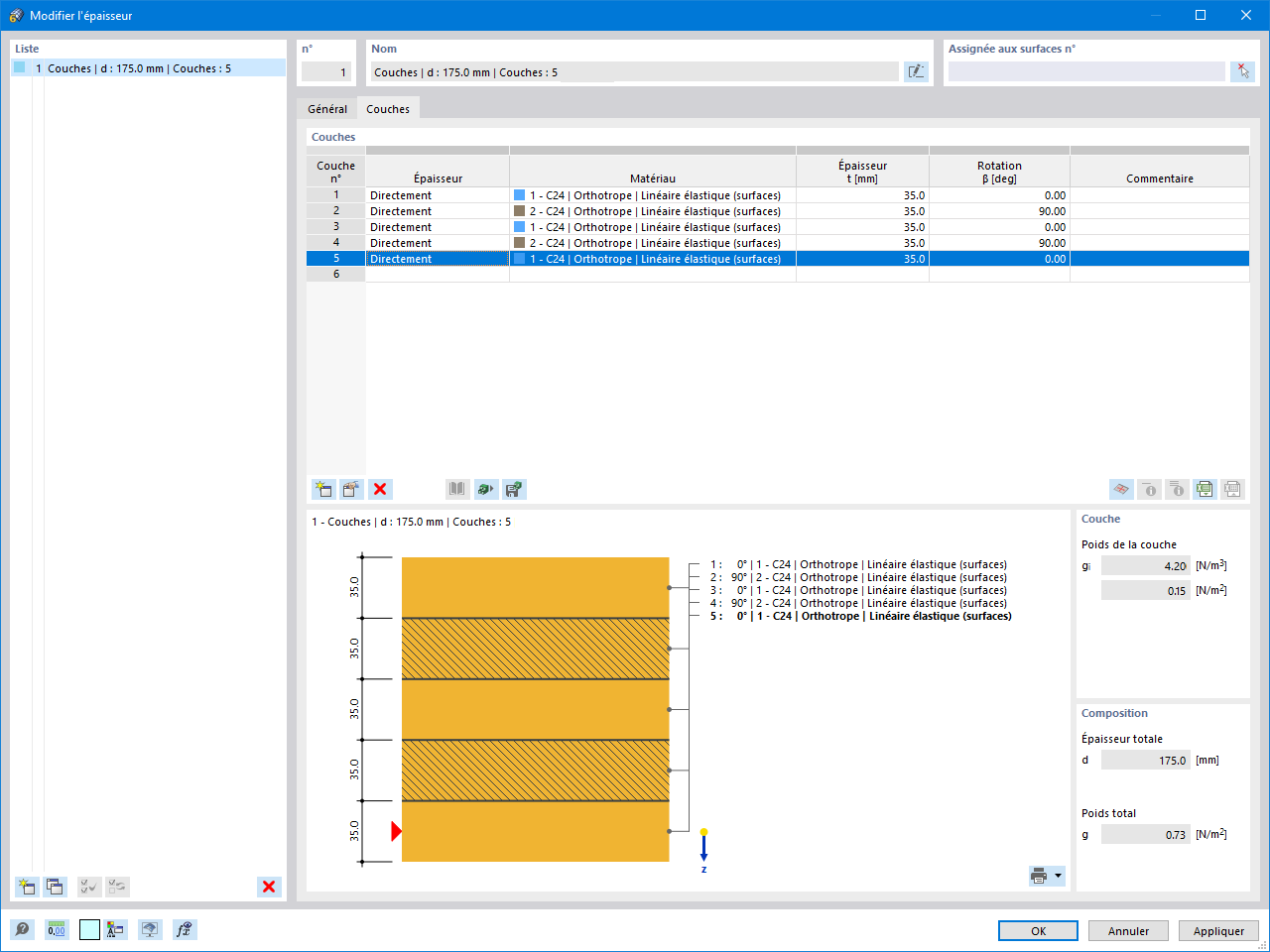1270x952 pixels.
Task: Click the pick surfaces cursor icon
Action: (1242, 71)
